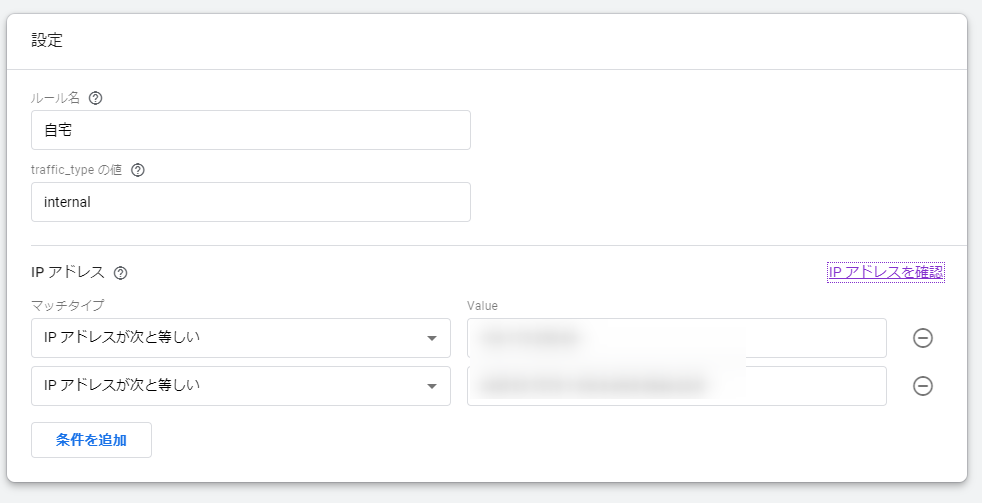This screenshot has width=982, height=503.
Task: Open first 'IP アドレスが次と等しい' combo box
Action: (x=240, y=338)
